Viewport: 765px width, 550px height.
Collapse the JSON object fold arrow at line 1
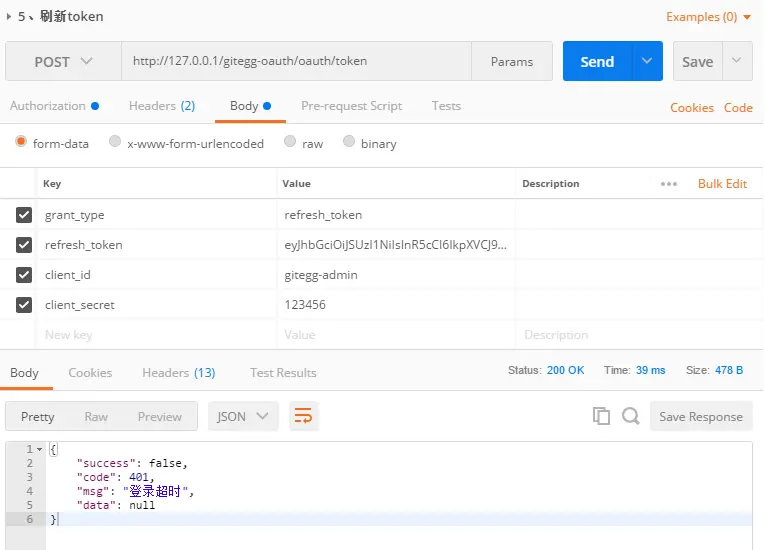pos(40,450)
